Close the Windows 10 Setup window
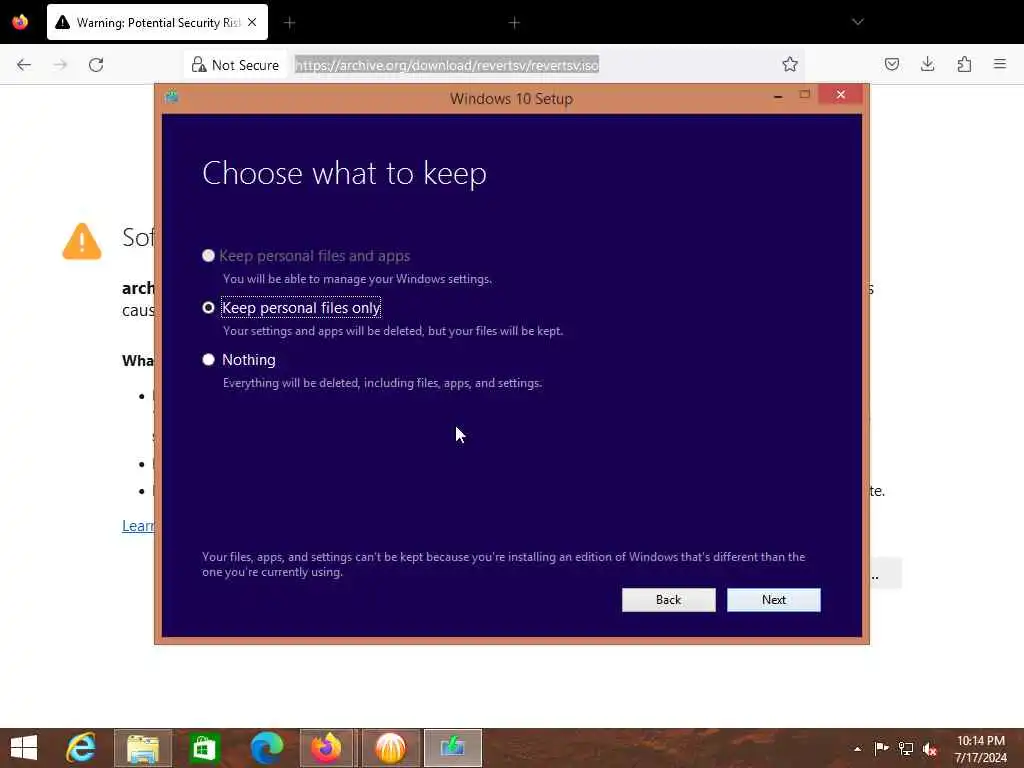The image size is (1024, 768). [x=840, y=95]
